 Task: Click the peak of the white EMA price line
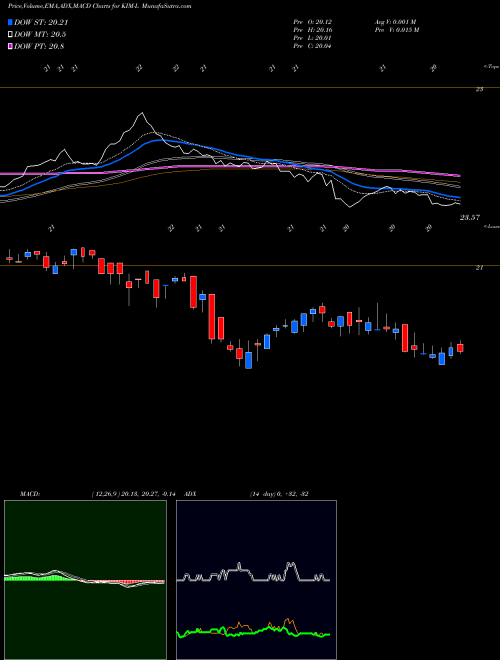pos(142,113)
